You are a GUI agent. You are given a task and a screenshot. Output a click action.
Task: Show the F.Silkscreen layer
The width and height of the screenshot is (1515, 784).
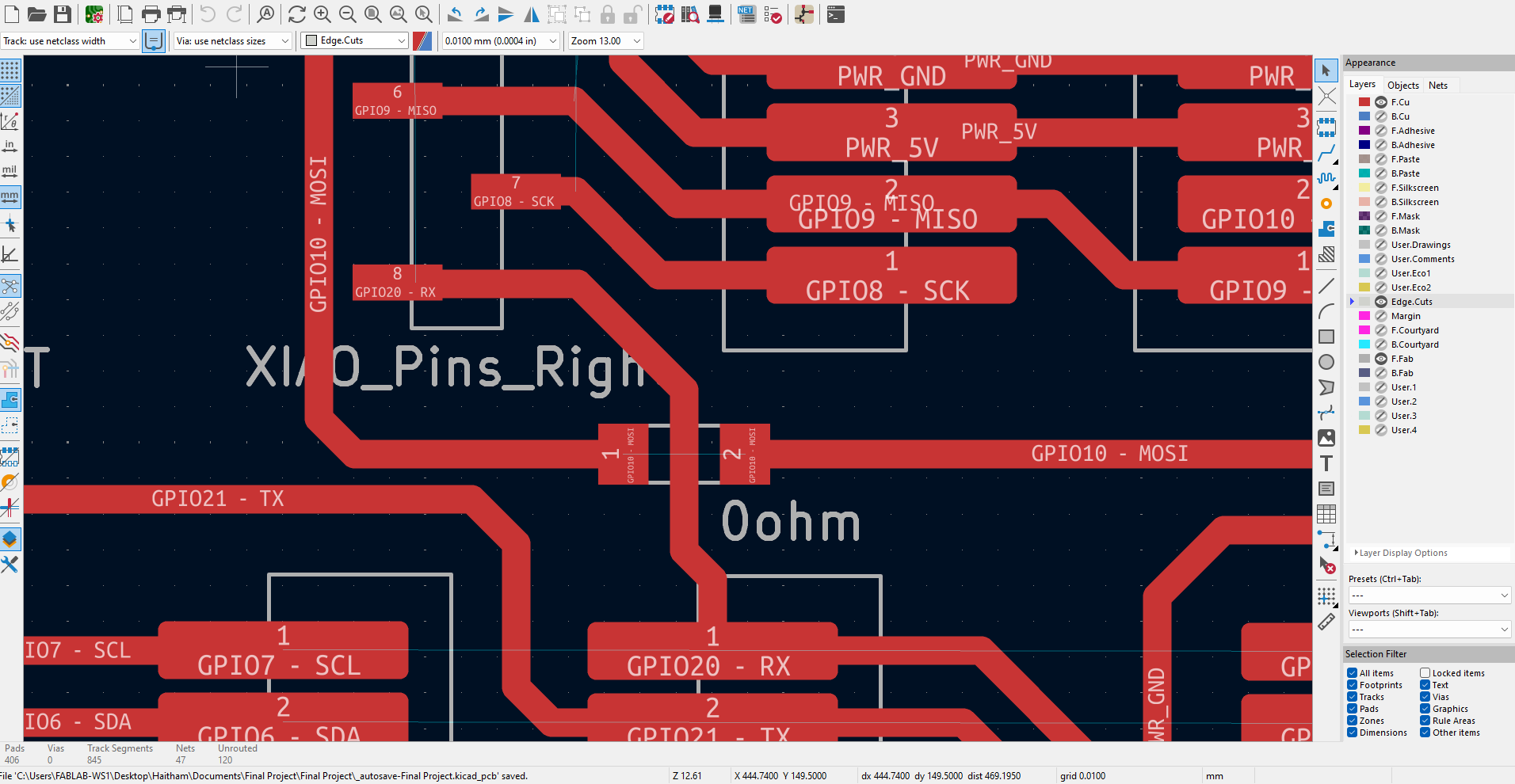click(x=1381, y=188)
